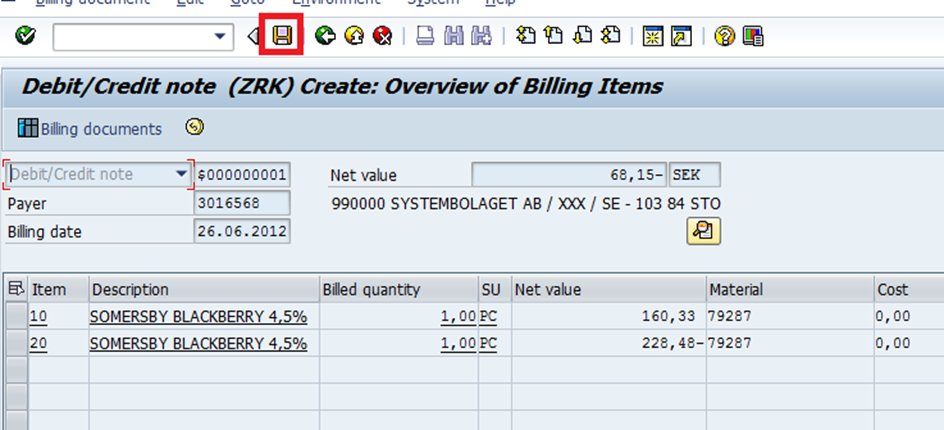This screenshot has height=430, width=944.
Task: Click the Customize Local Layout icon
Action: (753, 37)
